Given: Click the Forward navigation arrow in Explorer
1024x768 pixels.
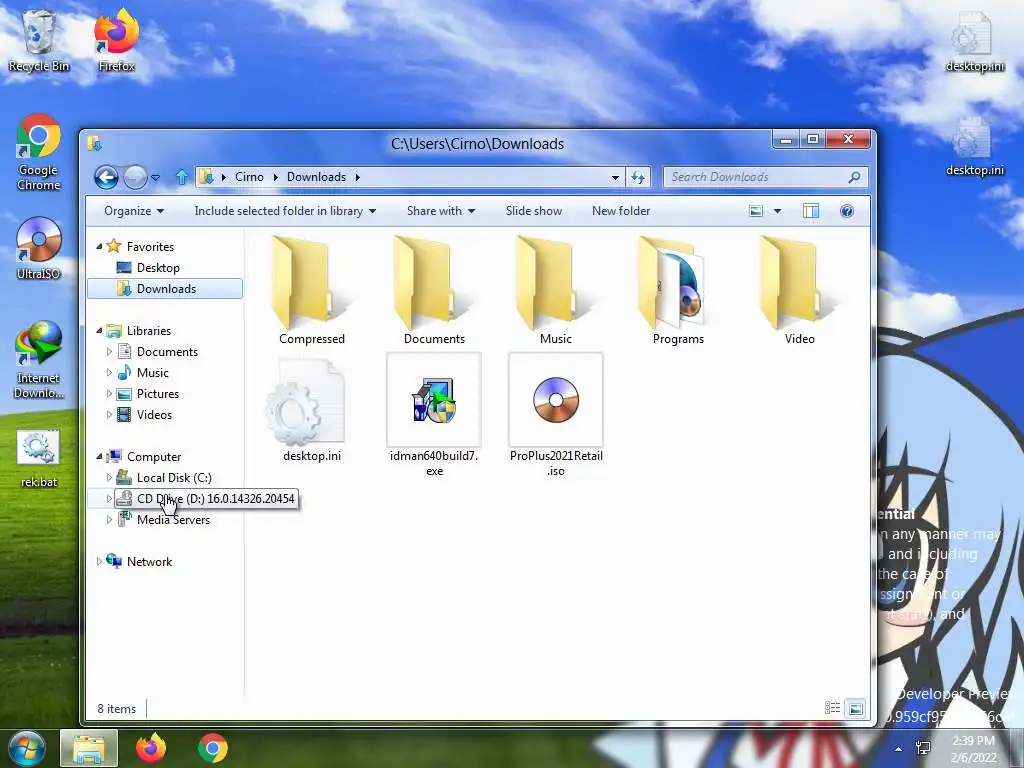Looking at the screenshot, I should coord(135,177).
